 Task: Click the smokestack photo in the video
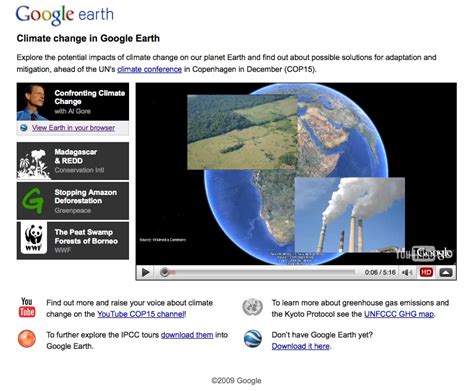(x=350, y=215)
